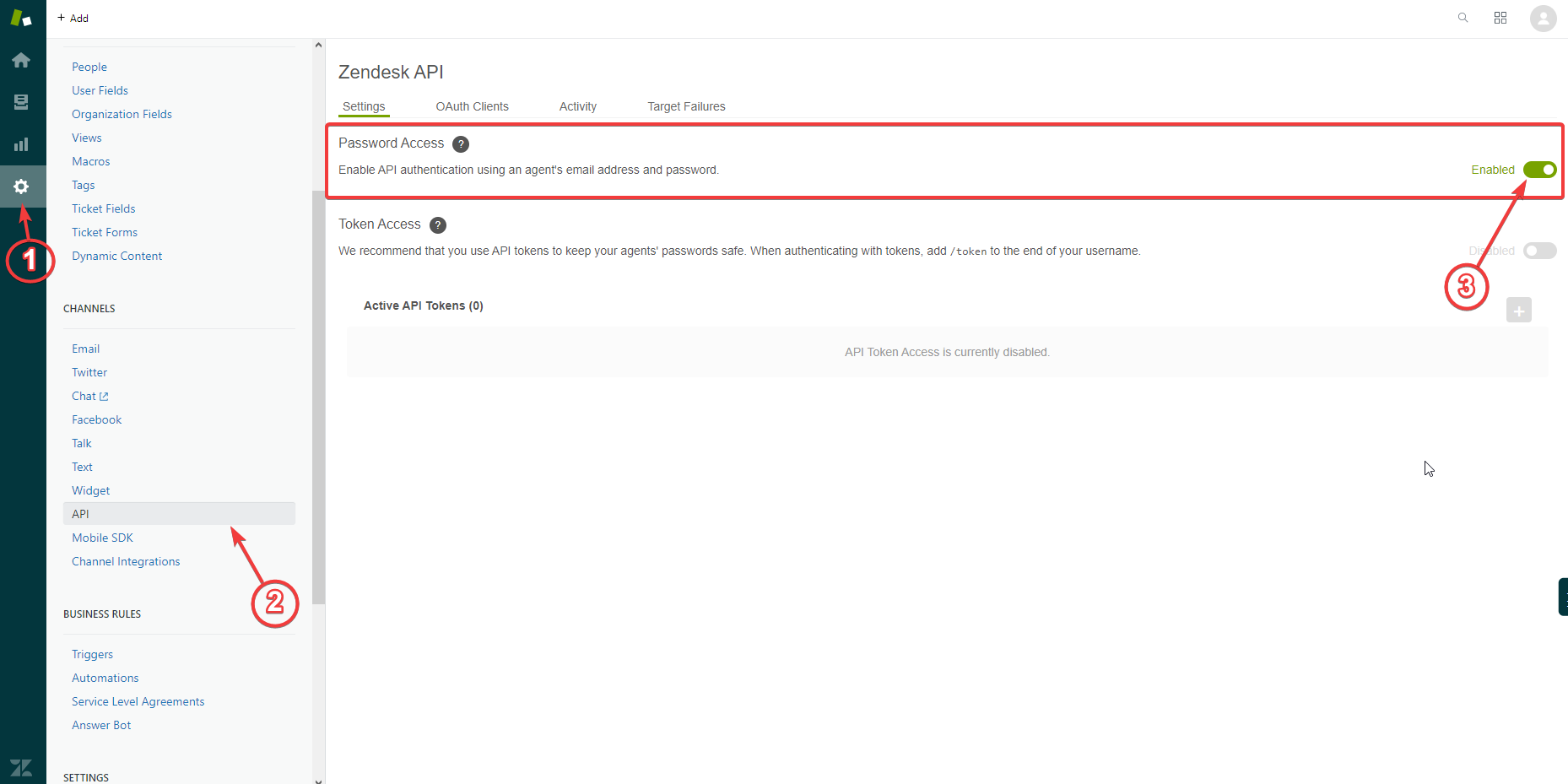Image resolution: width=1568 pixels, height=784 pixels.
Task: Open the Views admin link
Action: point(87,138)
